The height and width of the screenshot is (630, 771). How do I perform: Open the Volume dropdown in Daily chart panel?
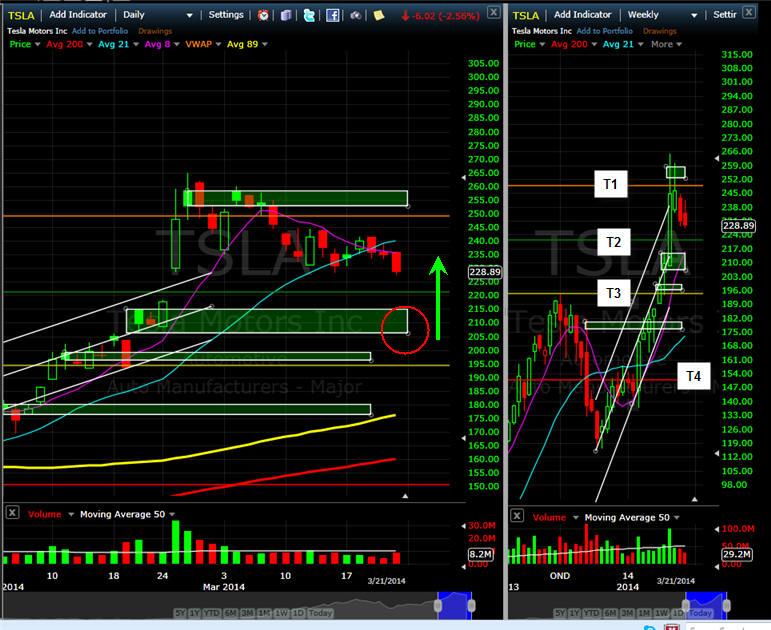pos(71,514)
